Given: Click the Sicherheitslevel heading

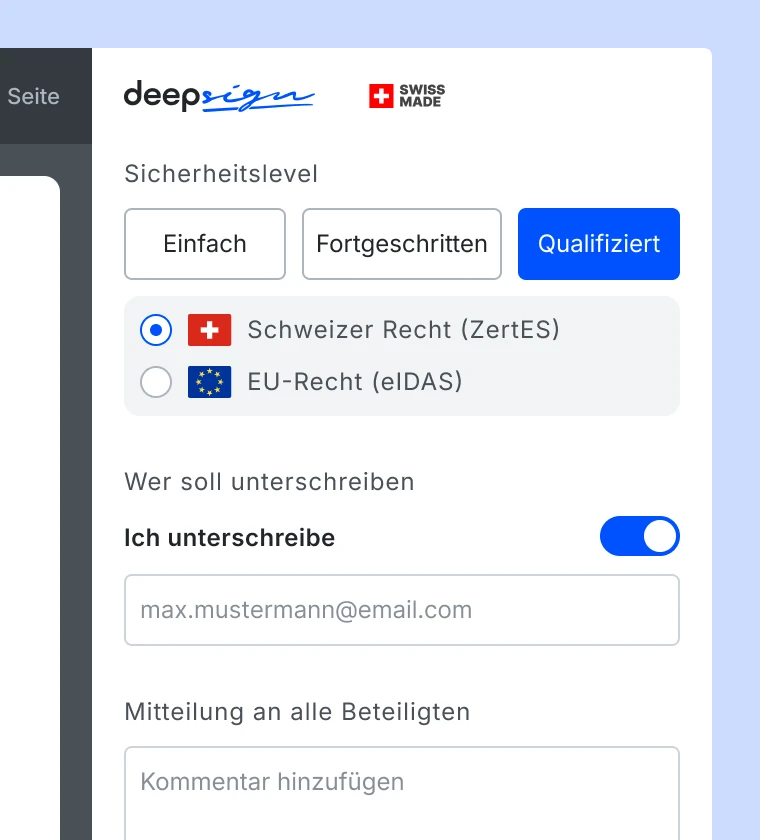Looking at the screenshot, I should 221,174.
